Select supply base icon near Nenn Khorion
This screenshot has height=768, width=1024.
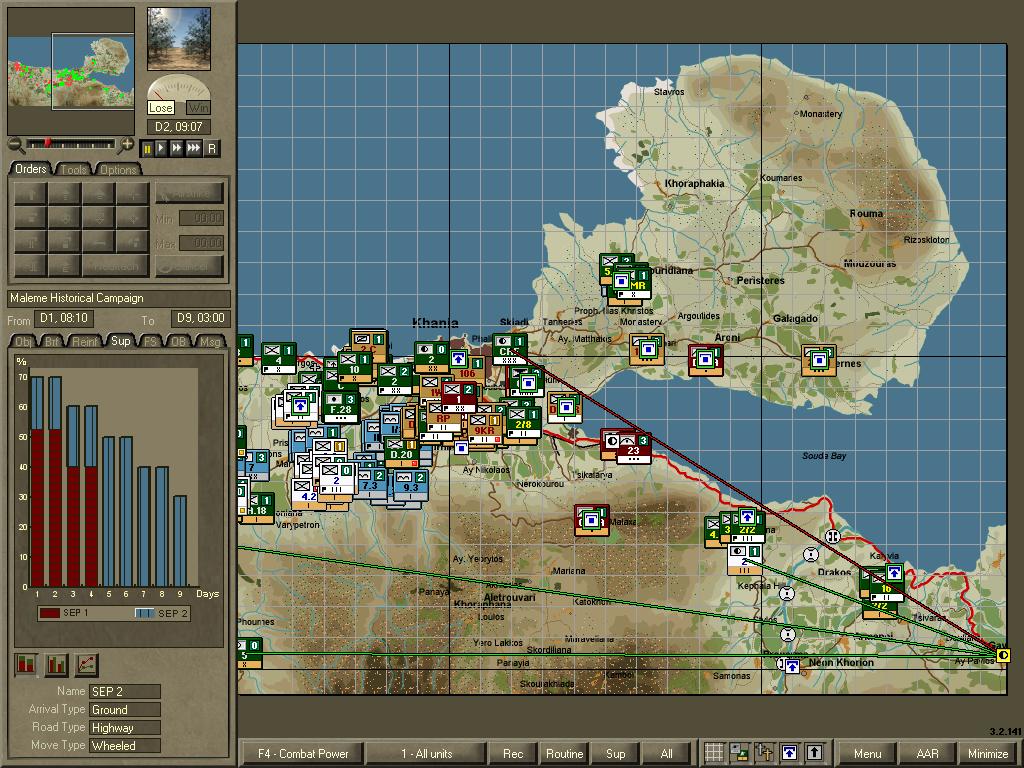[792, 666]
